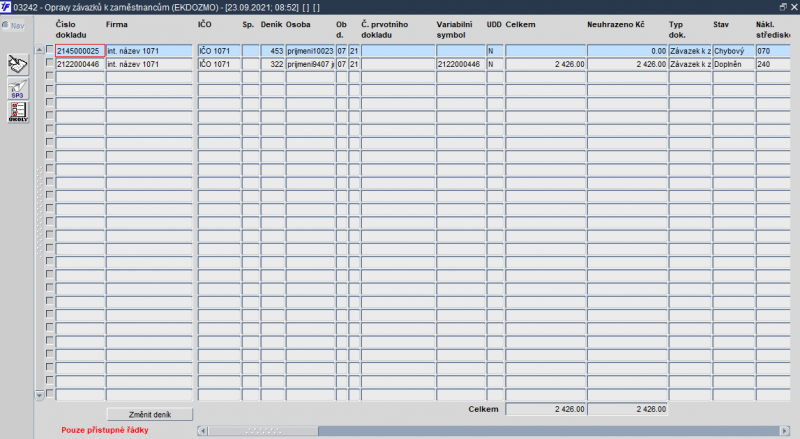Click Neuhrazeno 2 426.00 in second row

(x=628, y=64)
